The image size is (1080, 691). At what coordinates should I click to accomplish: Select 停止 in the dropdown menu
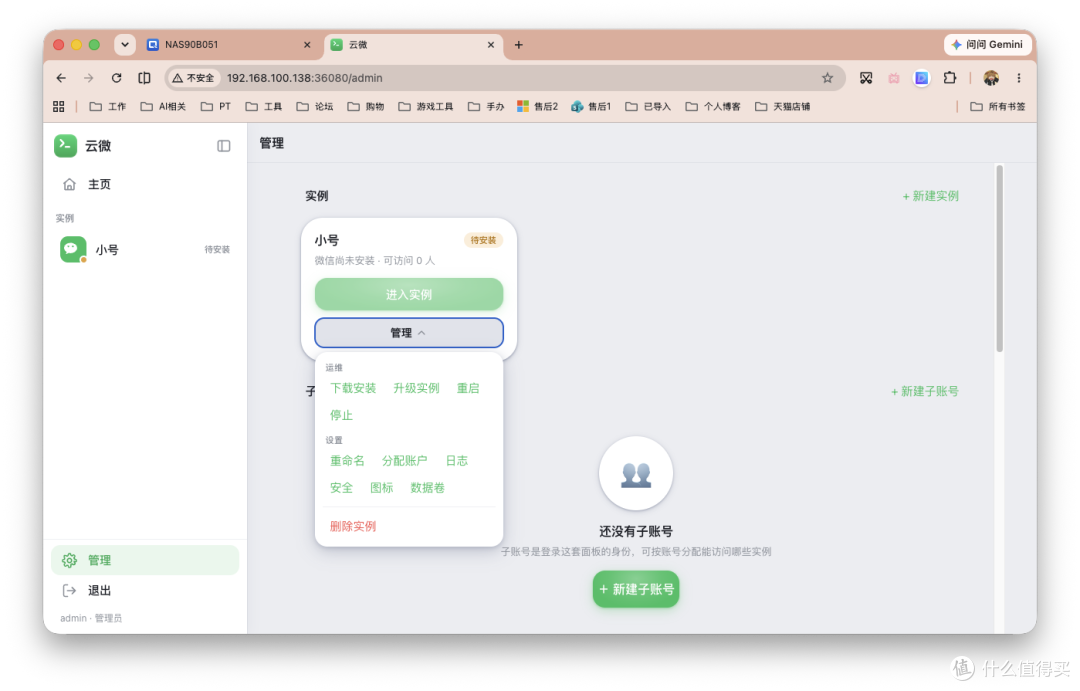[x=341, y=415]
